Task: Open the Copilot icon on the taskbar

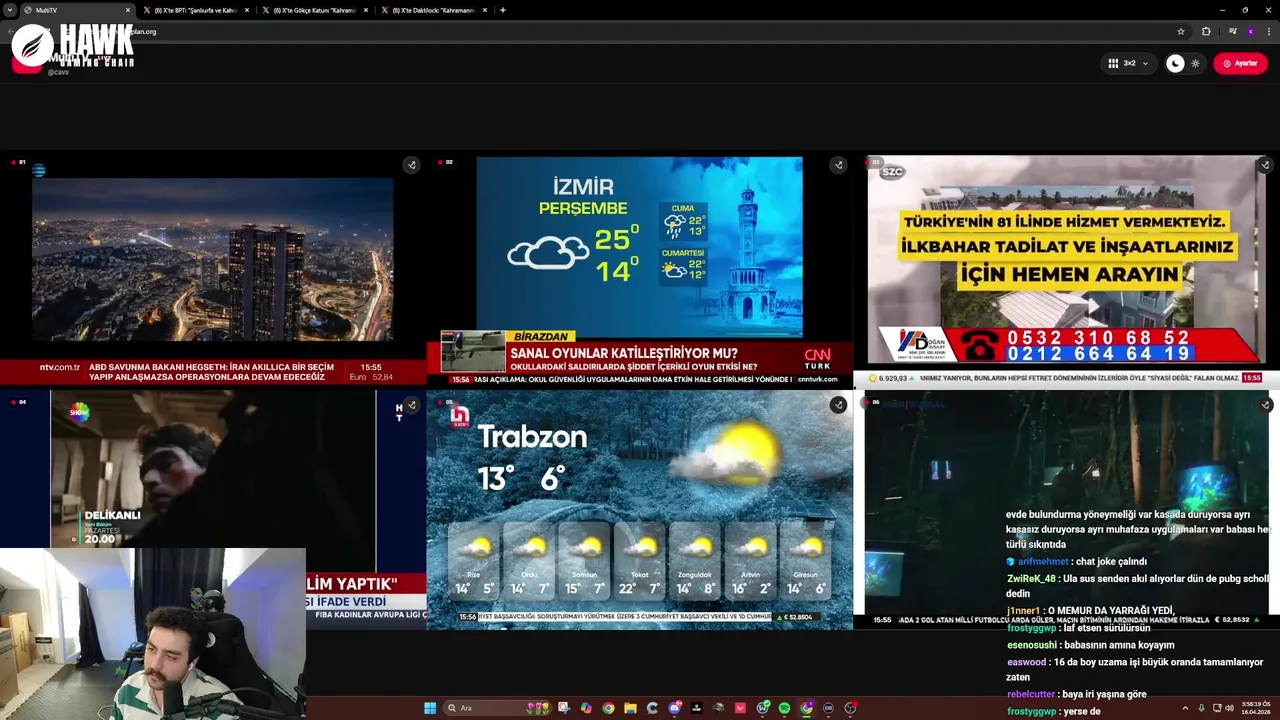Action: [586, 708]
